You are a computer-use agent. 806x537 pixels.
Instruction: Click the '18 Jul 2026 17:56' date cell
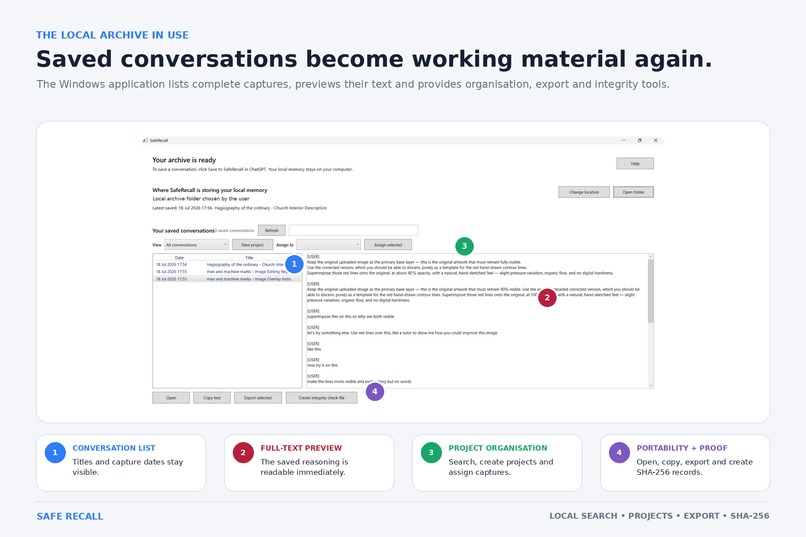pyautogui.click(x=171, y=265)
